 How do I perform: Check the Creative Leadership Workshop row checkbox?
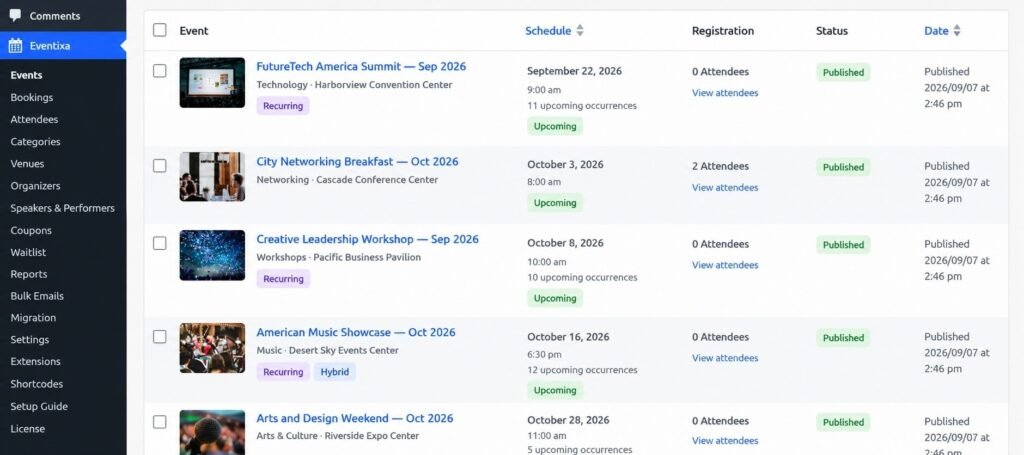[159, 243]
